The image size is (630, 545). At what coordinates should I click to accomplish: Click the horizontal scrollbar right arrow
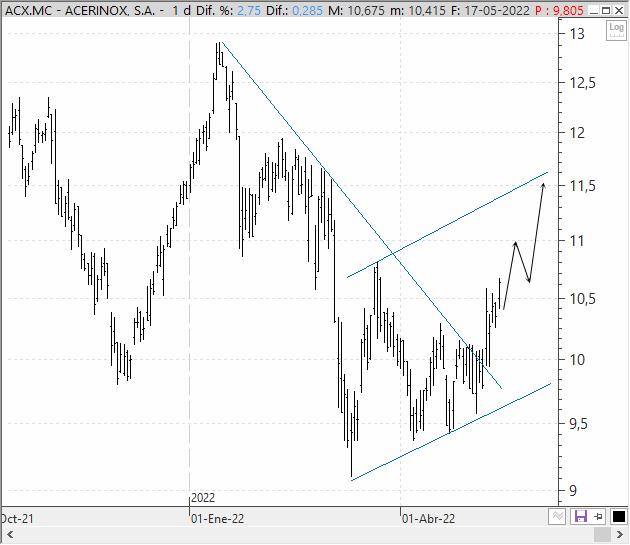(619, 535)
